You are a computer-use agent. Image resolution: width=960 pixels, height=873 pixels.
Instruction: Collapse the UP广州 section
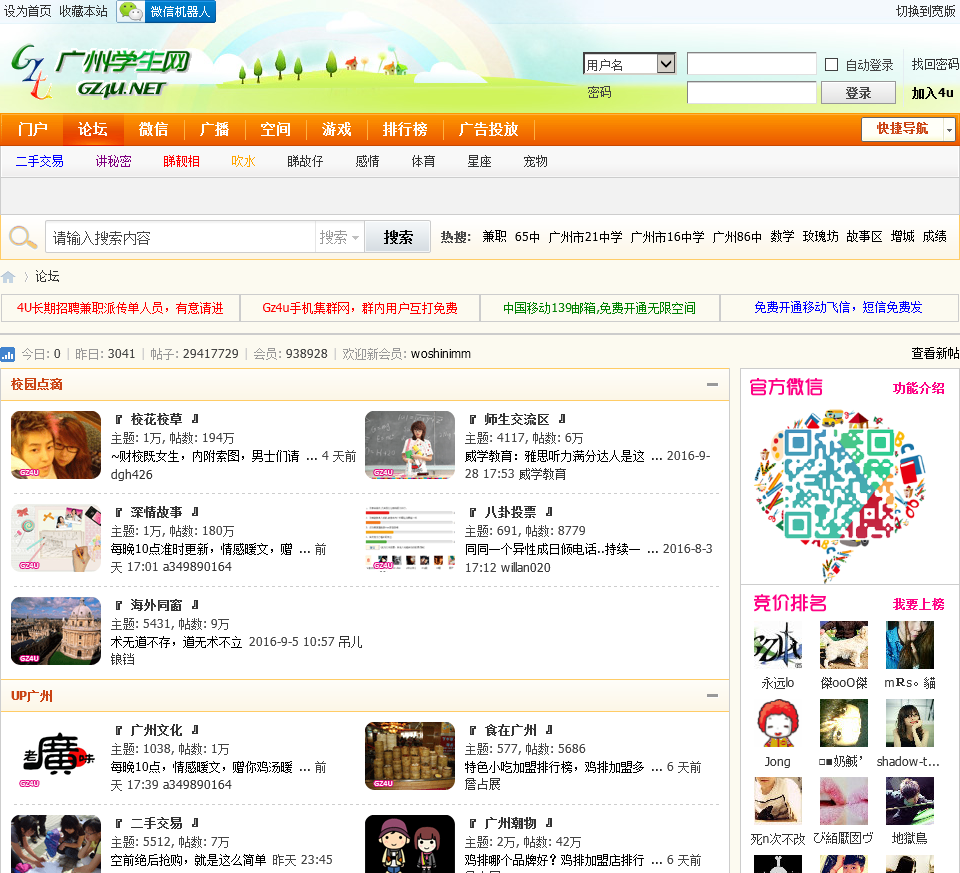(712, 695)
